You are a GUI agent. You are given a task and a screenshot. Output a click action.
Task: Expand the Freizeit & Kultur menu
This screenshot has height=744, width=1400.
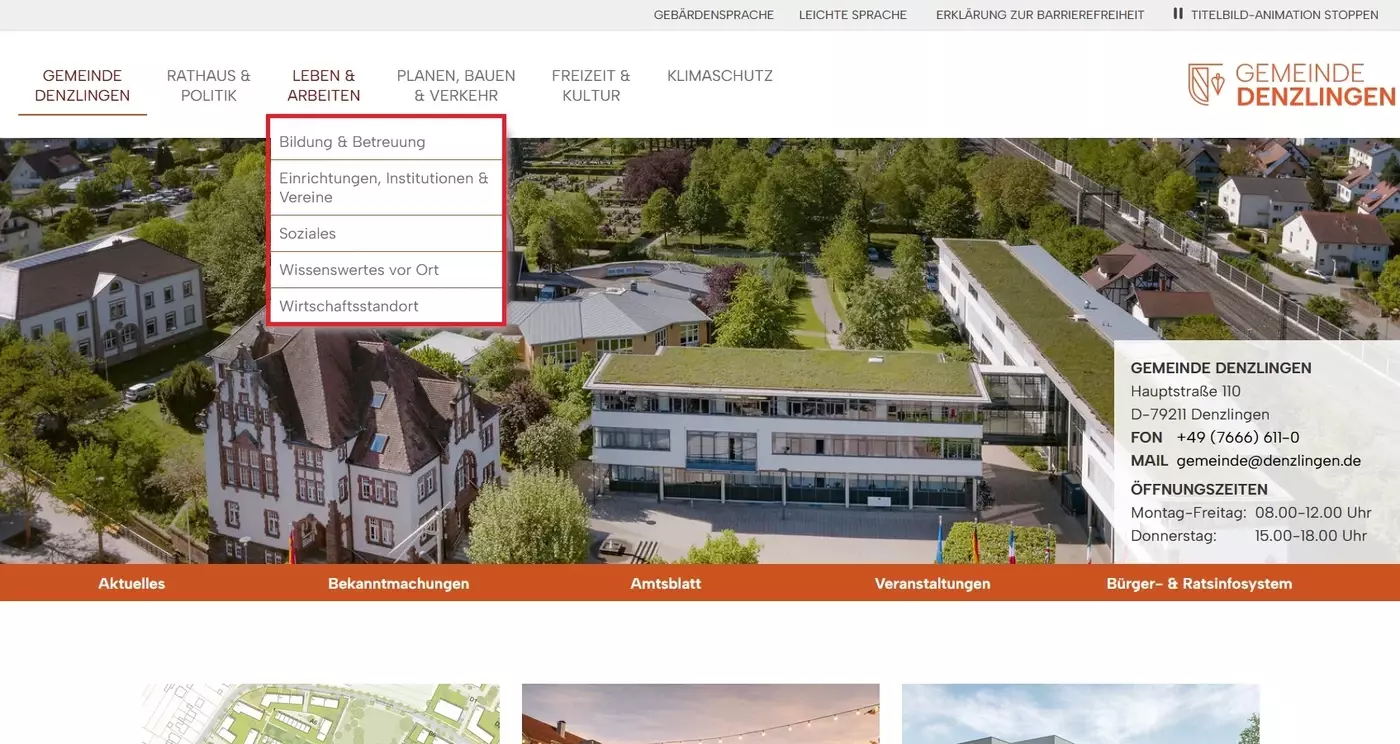pyautogui.click(x=591, y=85)
